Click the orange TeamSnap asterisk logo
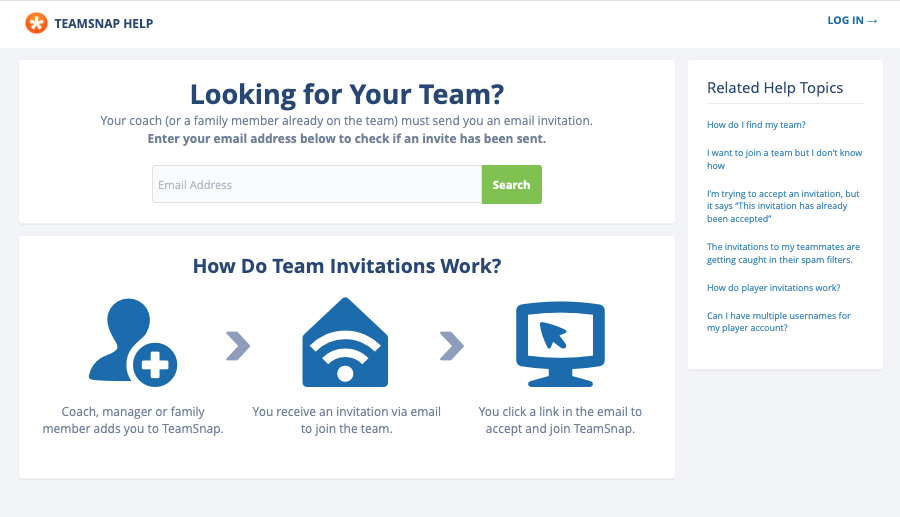The height and width of the screenshot is (517, 900). tap(36, 23)
